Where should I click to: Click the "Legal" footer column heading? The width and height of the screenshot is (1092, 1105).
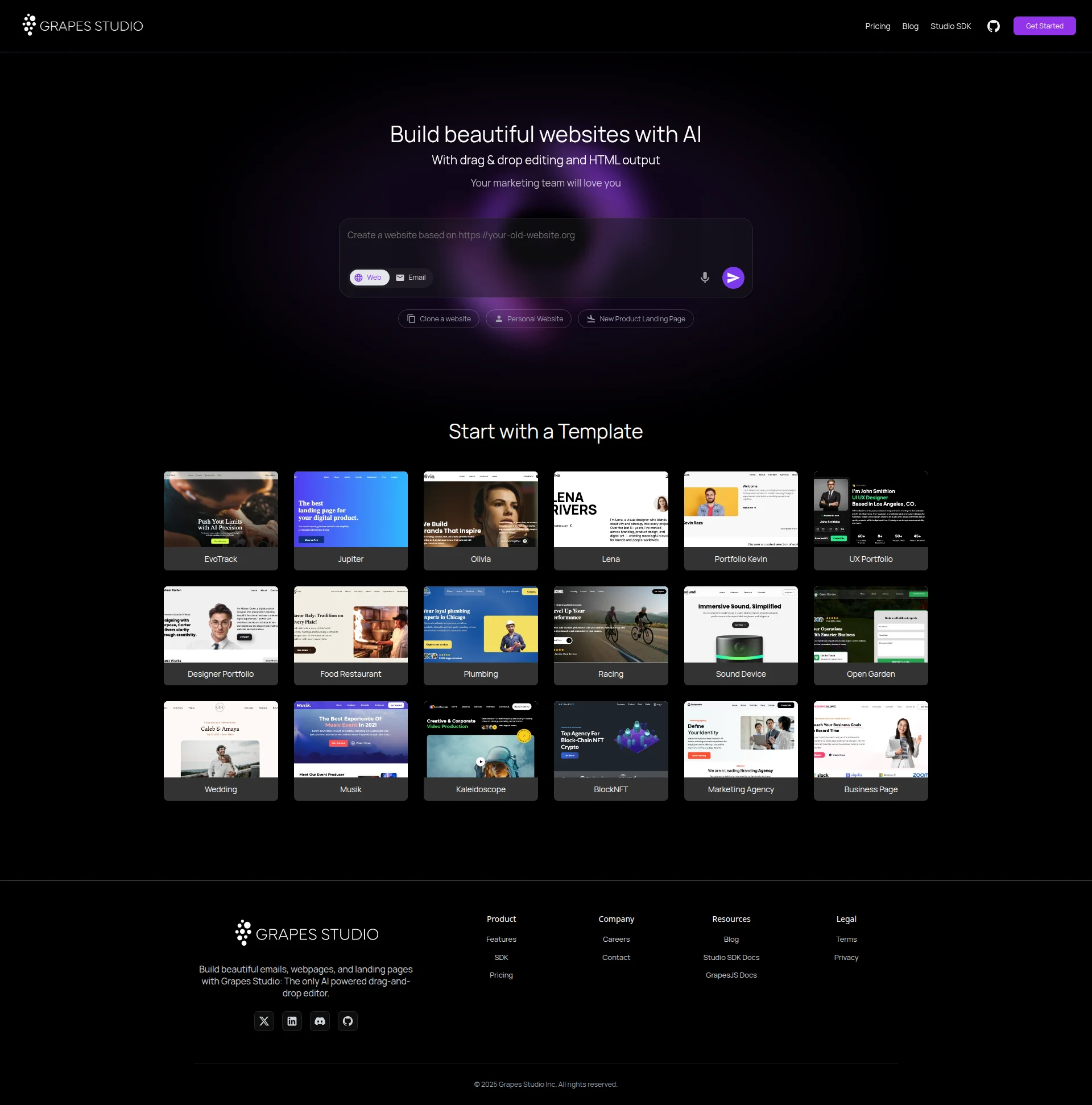[x=846, y=919]
